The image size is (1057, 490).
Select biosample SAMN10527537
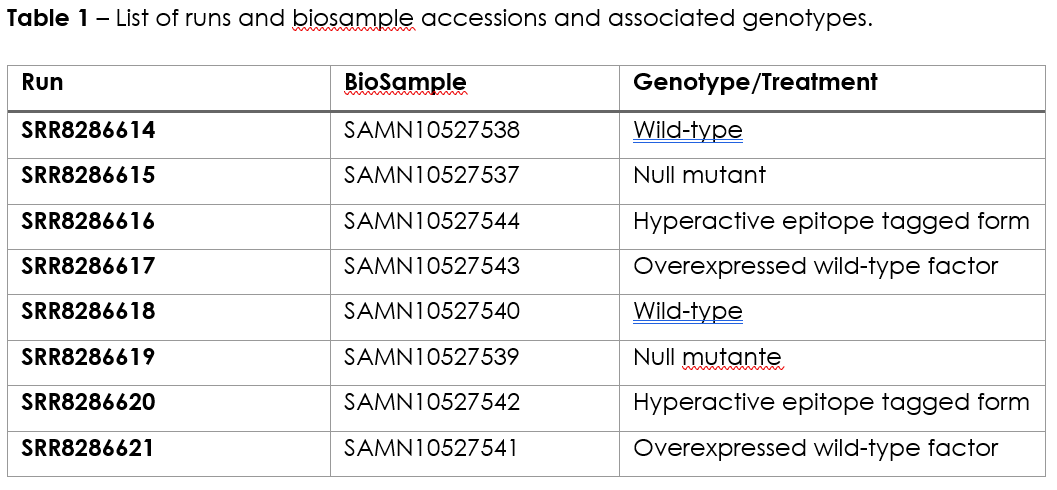(432, 176)
